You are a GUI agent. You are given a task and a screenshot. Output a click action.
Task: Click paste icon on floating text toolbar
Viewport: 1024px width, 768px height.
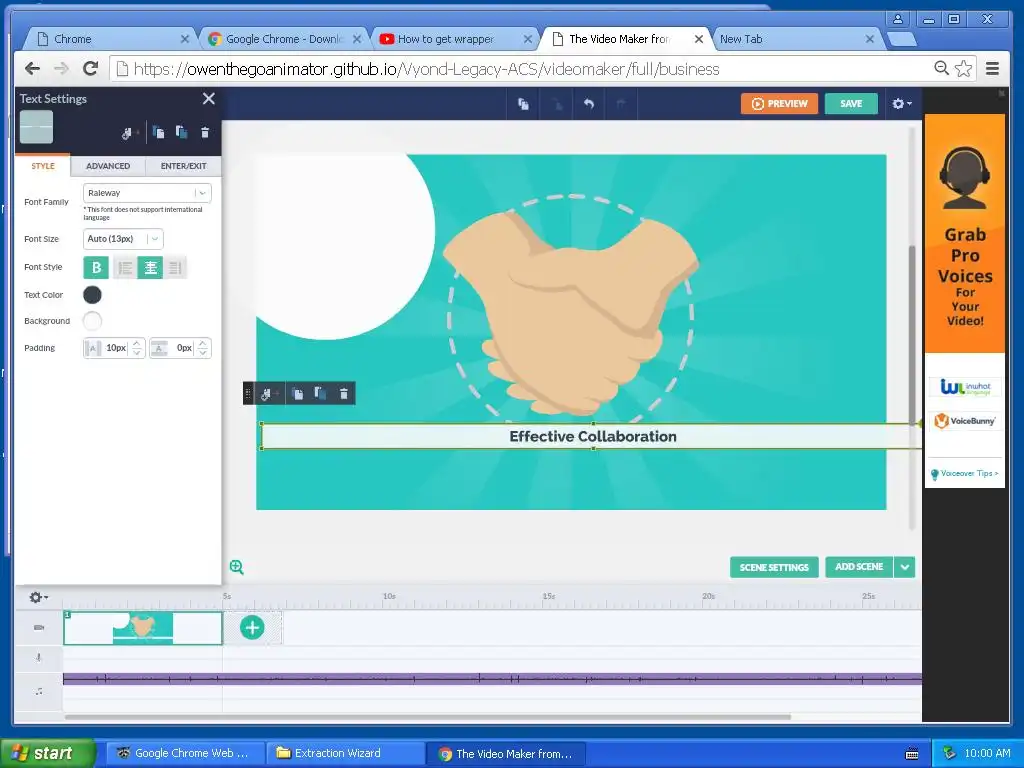320,393
